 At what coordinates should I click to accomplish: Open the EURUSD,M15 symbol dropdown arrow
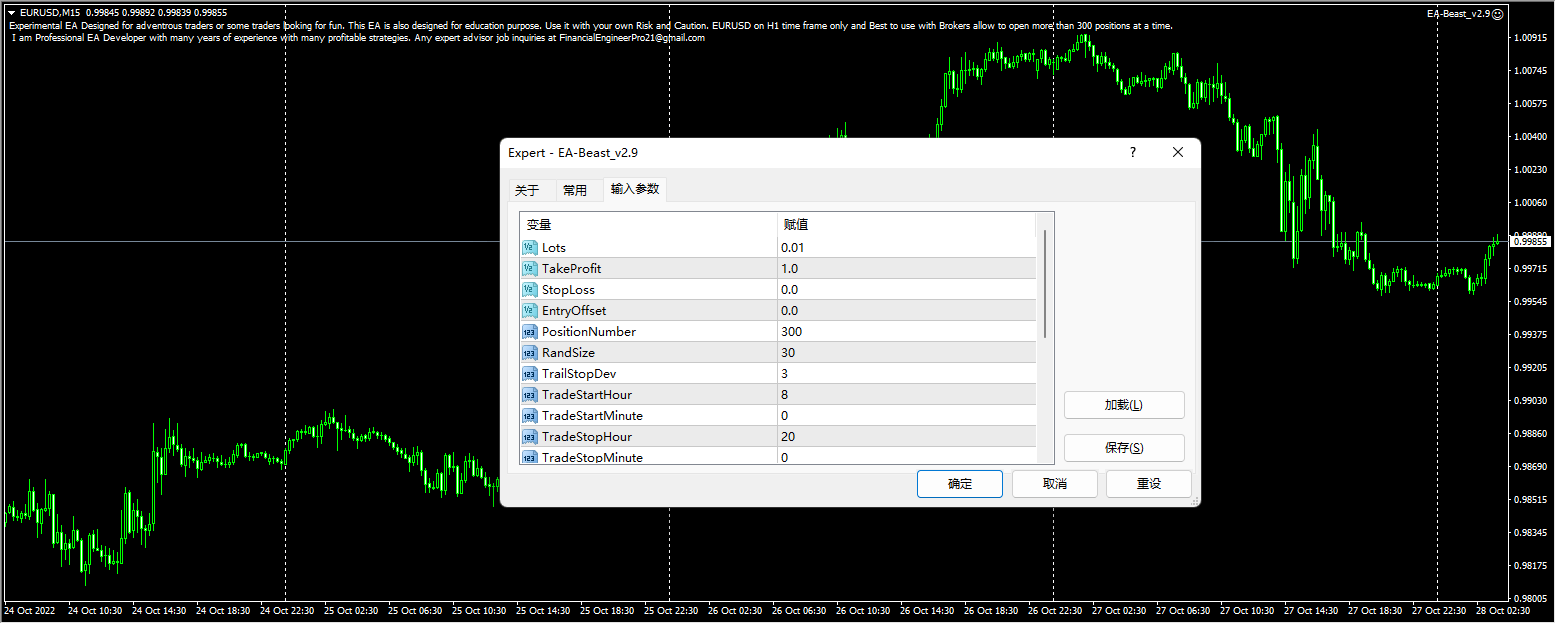10,13
